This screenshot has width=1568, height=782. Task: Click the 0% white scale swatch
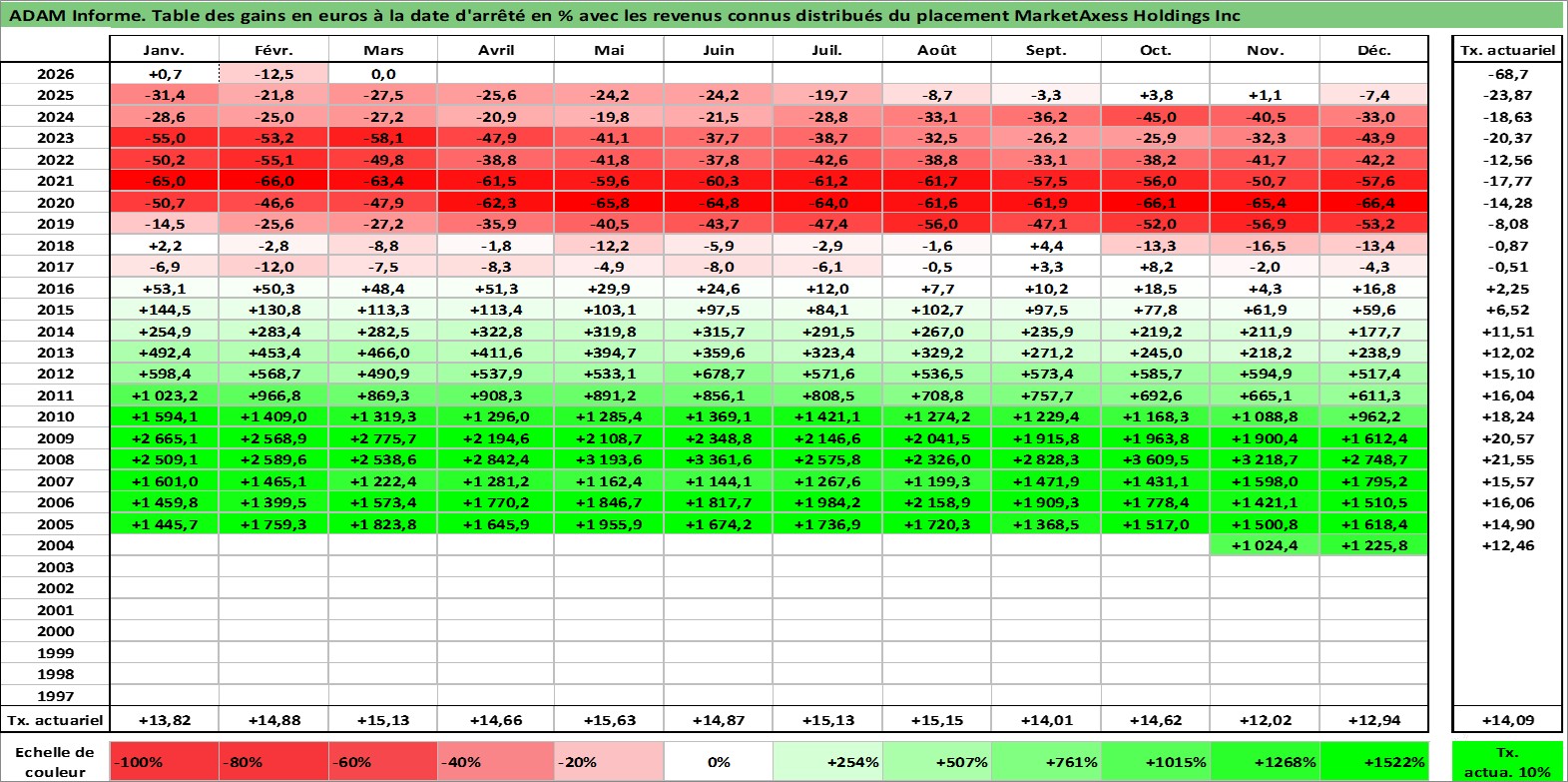tap(719, 761)
